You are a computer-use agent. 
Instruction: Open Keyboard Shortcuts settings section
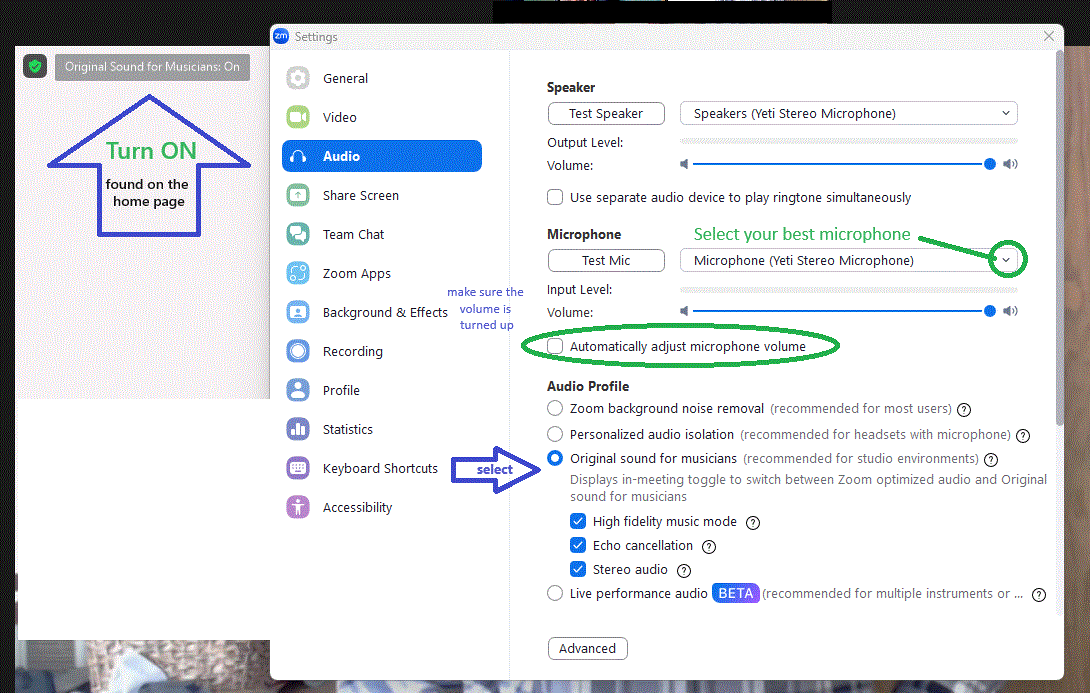point(379,469)
